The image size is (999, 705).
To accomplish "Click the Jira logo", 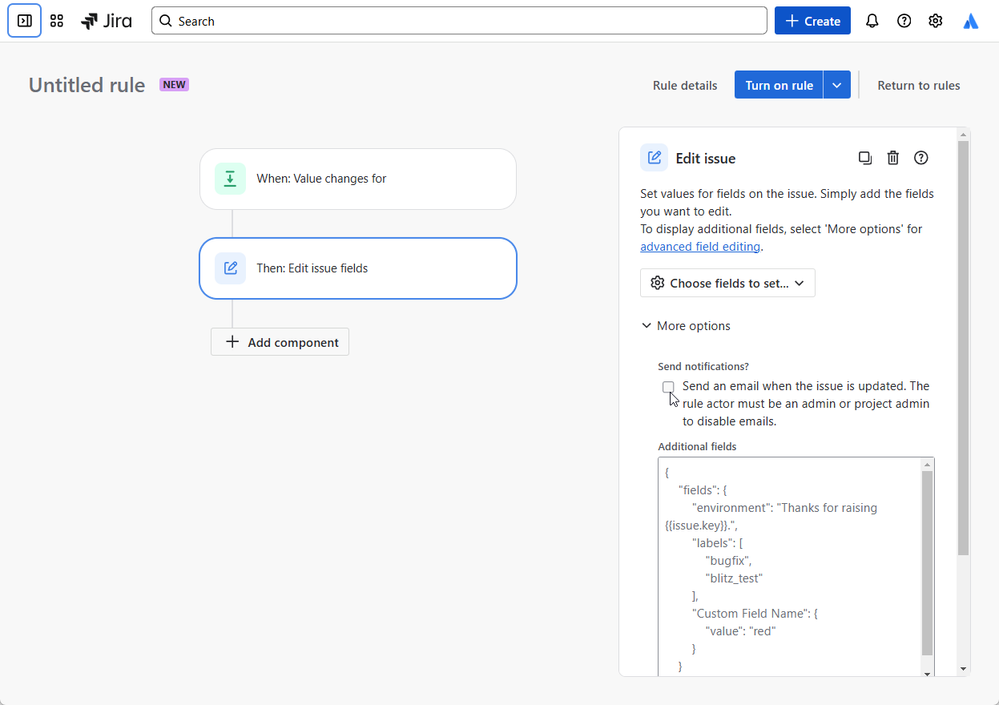I will [x=106, y=21].
